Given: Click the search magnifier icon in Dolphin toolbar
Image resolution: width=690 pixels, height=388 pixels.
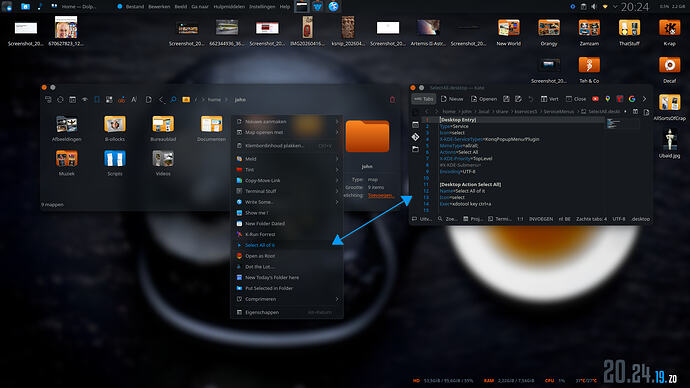Looking at the screenshot, I should (174, 100).
